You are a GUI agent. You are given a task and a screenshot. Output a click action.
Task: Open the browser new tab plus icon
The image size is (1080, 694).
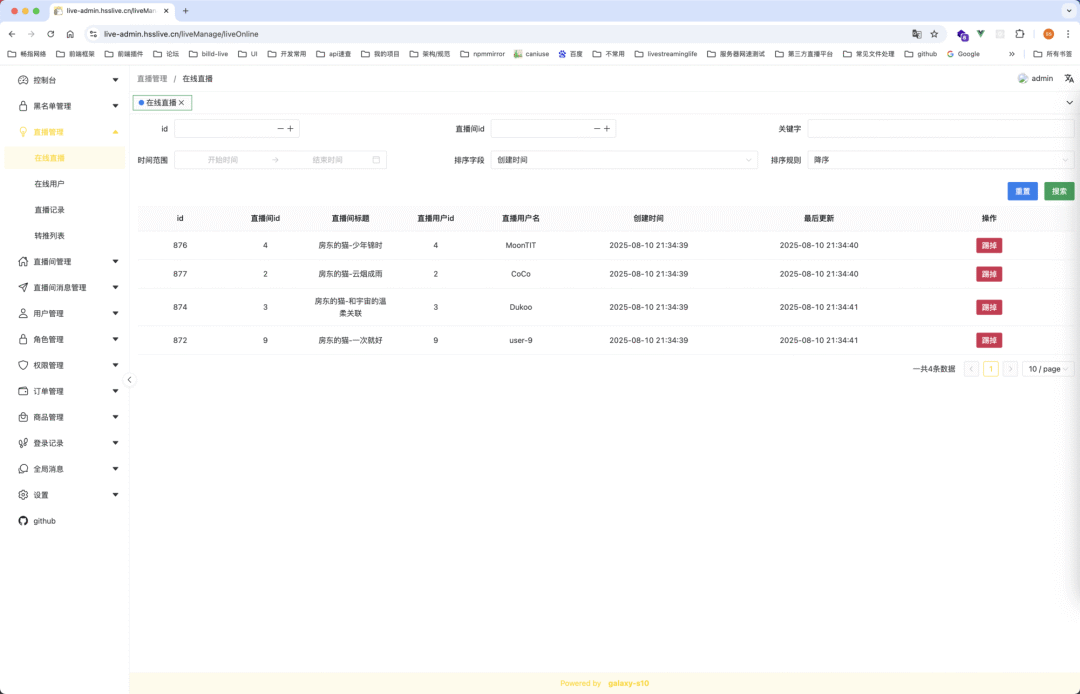(185, 11)
